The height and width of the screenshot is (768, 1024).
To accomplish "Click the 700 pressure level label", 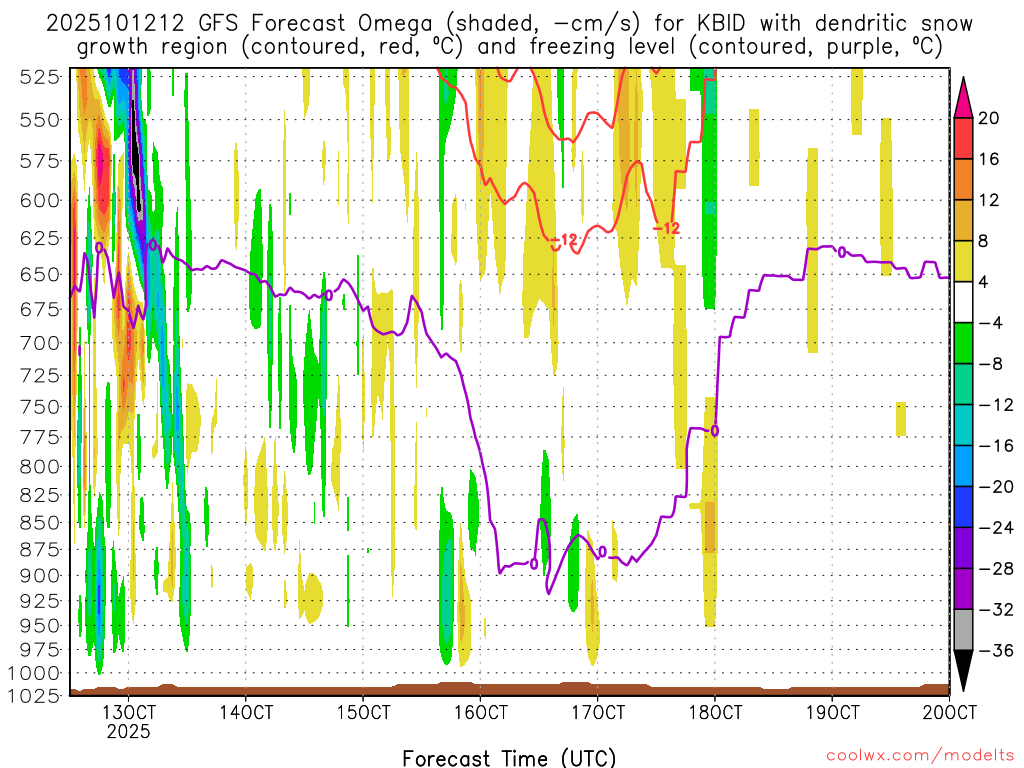I will coord(40,342).
